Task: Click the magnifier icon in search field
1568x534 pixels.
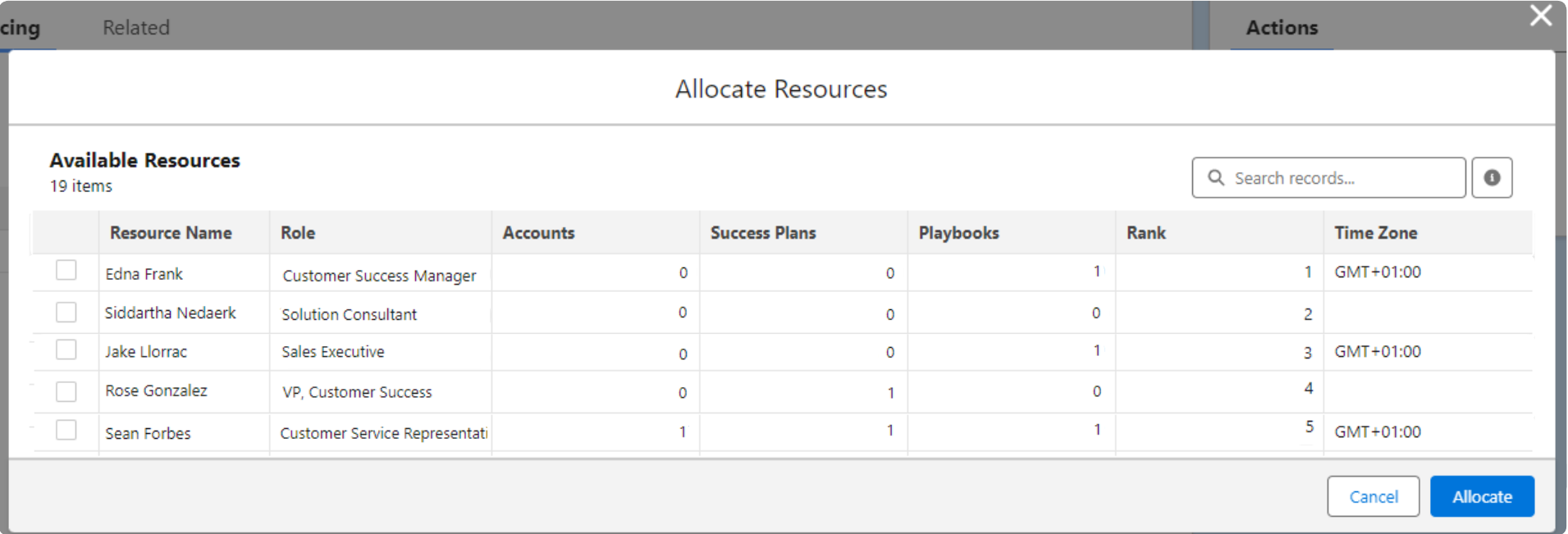Action: pyautogui.click(x=1216, y=178)
